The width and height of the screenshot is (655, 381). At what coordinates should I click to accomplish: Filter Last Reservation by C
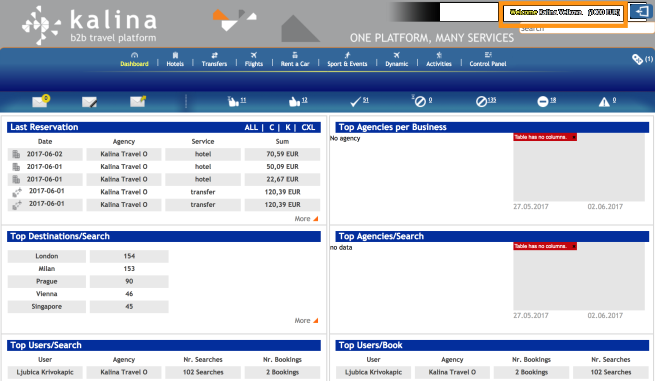(272, 127)
